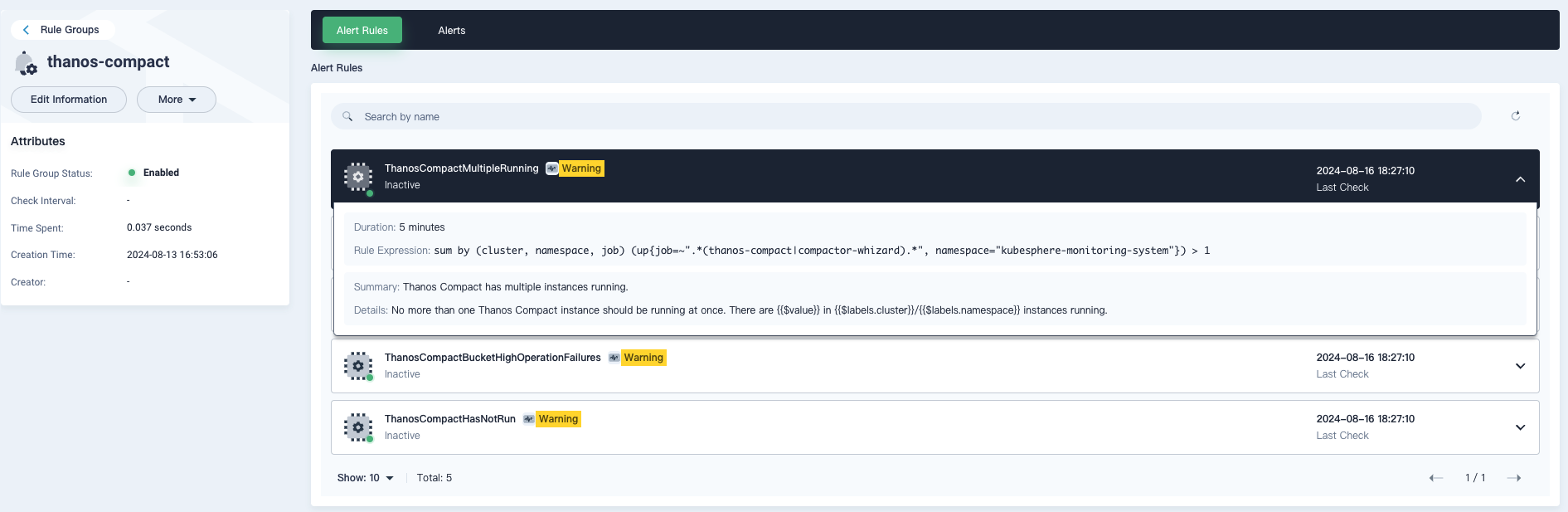Focus the Search by name field
Image resolution: width=1568 pixels, height=512 pixels.
pos(912,117)
